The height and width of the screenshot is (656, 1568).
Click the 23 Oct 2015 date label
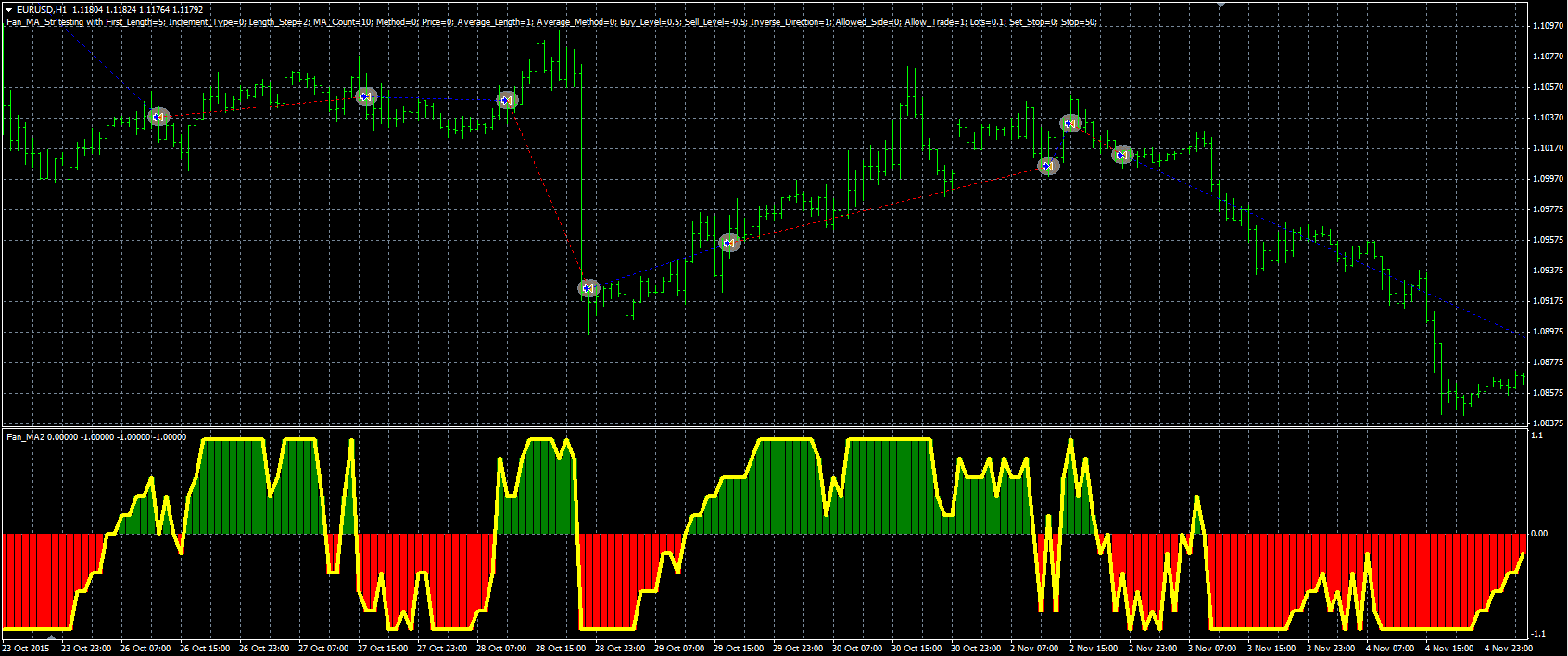[x=27, y=649]
